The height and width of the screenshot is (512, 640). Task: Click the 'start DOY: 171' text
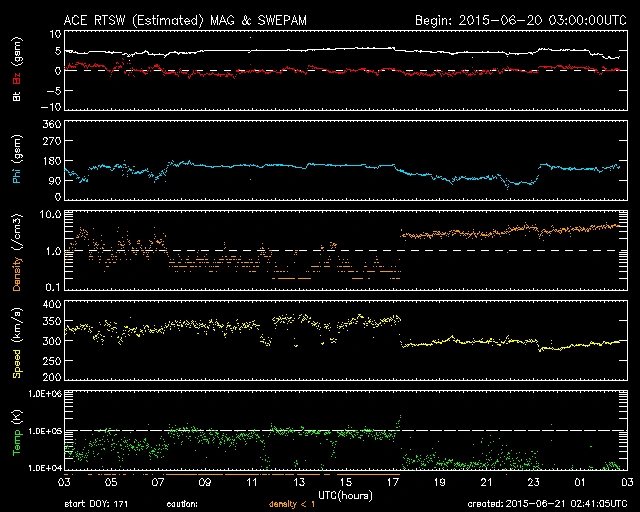tap(96, 504)
